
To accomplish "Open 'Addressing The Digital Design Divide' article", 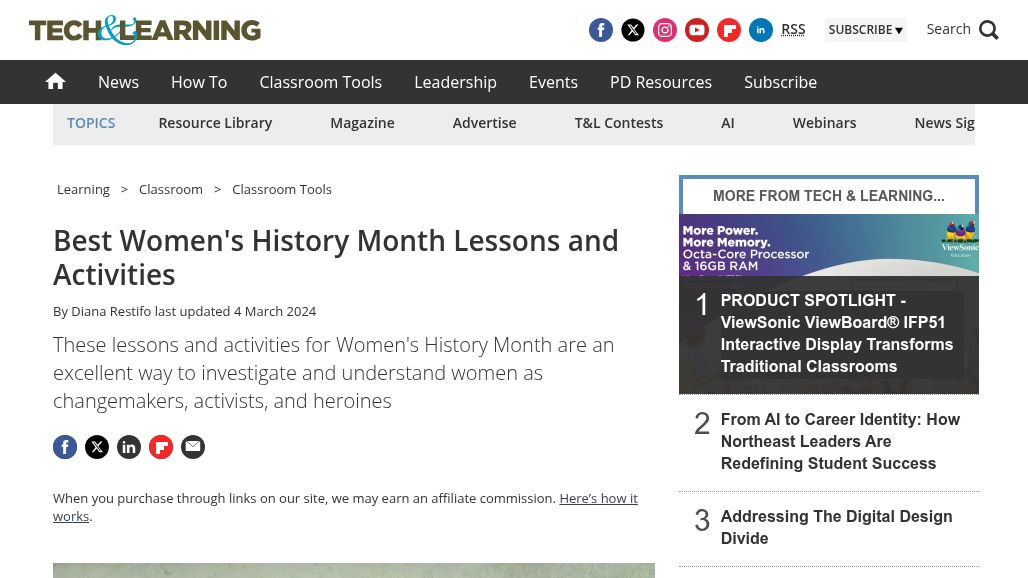I will tap(836, 527).
